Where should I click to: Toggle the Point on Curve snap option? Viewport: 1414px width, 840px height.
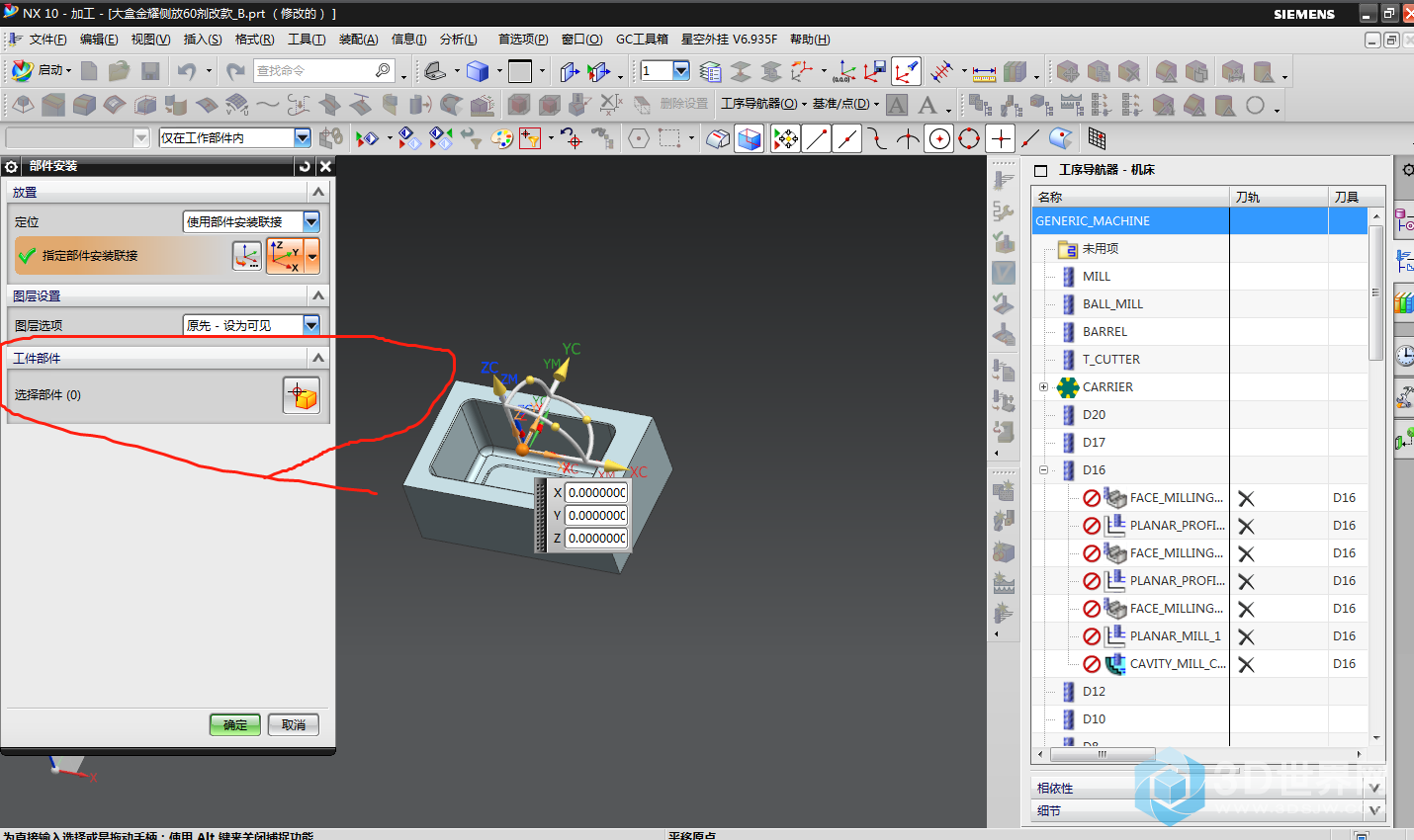[1030, 138]
